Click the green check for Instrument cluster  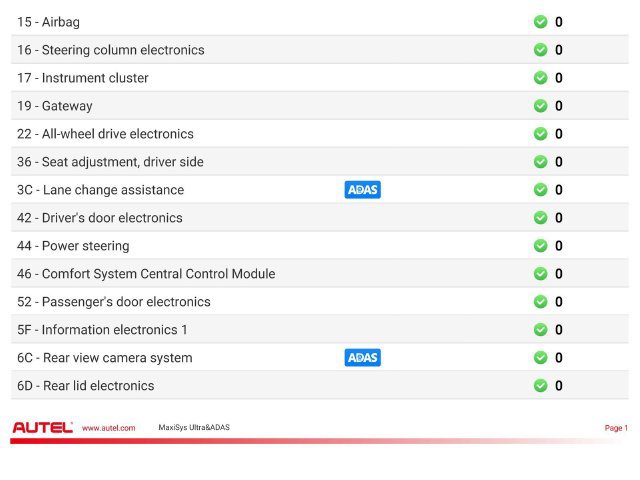[540, 78]
